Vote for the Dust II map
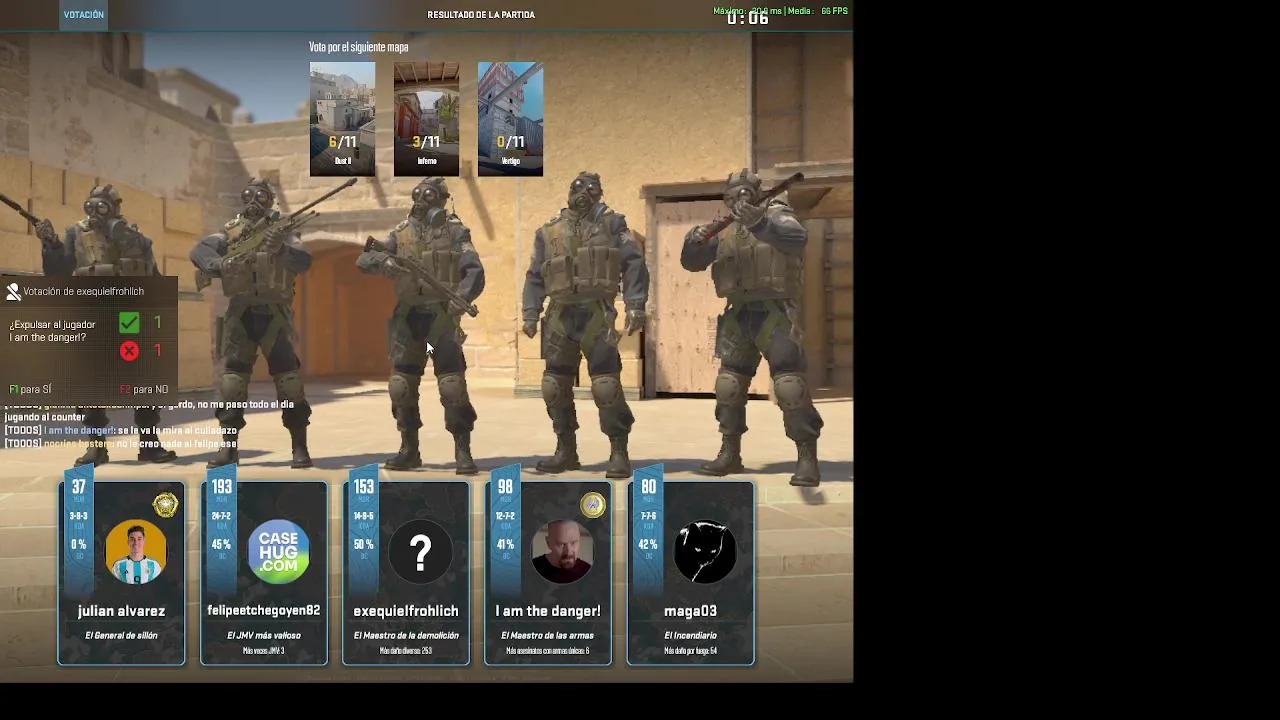The image size is (1280, 720). [342, 119]
